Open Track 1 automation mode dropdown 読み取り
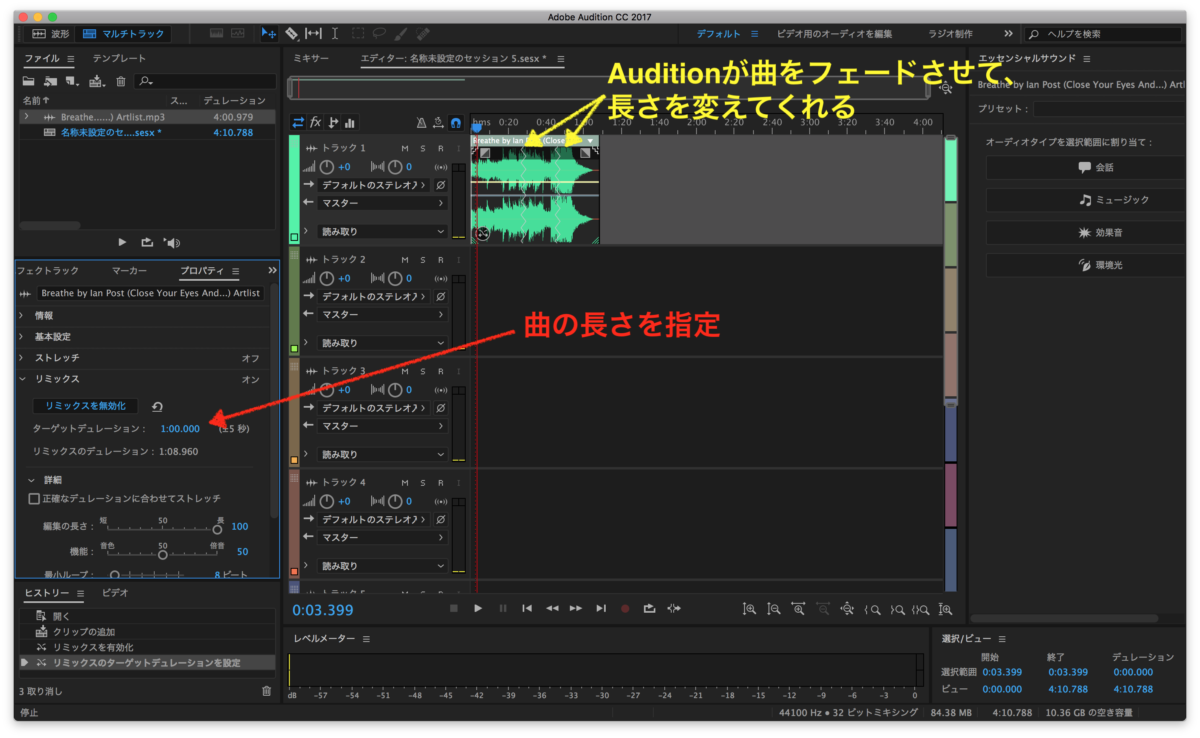The height and width of the screenshot is (738, 1200). point(383,231)
